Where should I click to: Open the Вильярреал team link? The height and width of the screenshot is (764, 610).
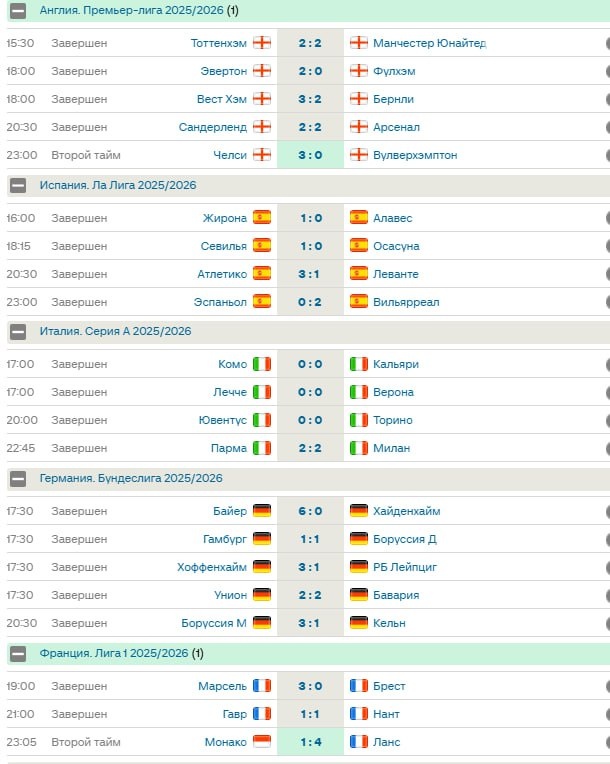point(406,302)
